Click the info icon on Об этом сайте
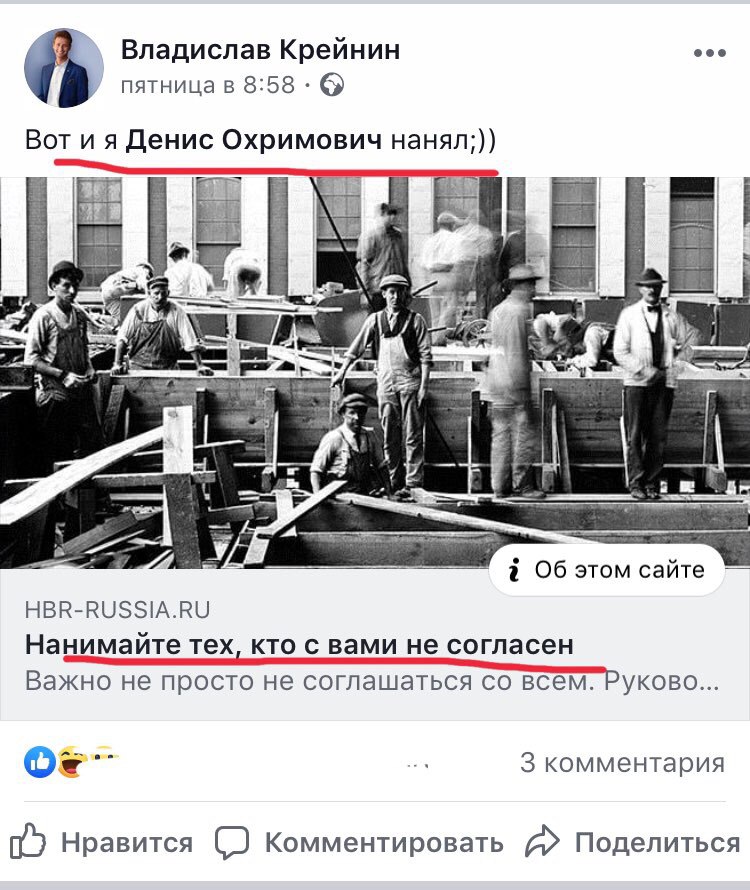The height and width of the screenshot is (890, 750). point(514,569)
